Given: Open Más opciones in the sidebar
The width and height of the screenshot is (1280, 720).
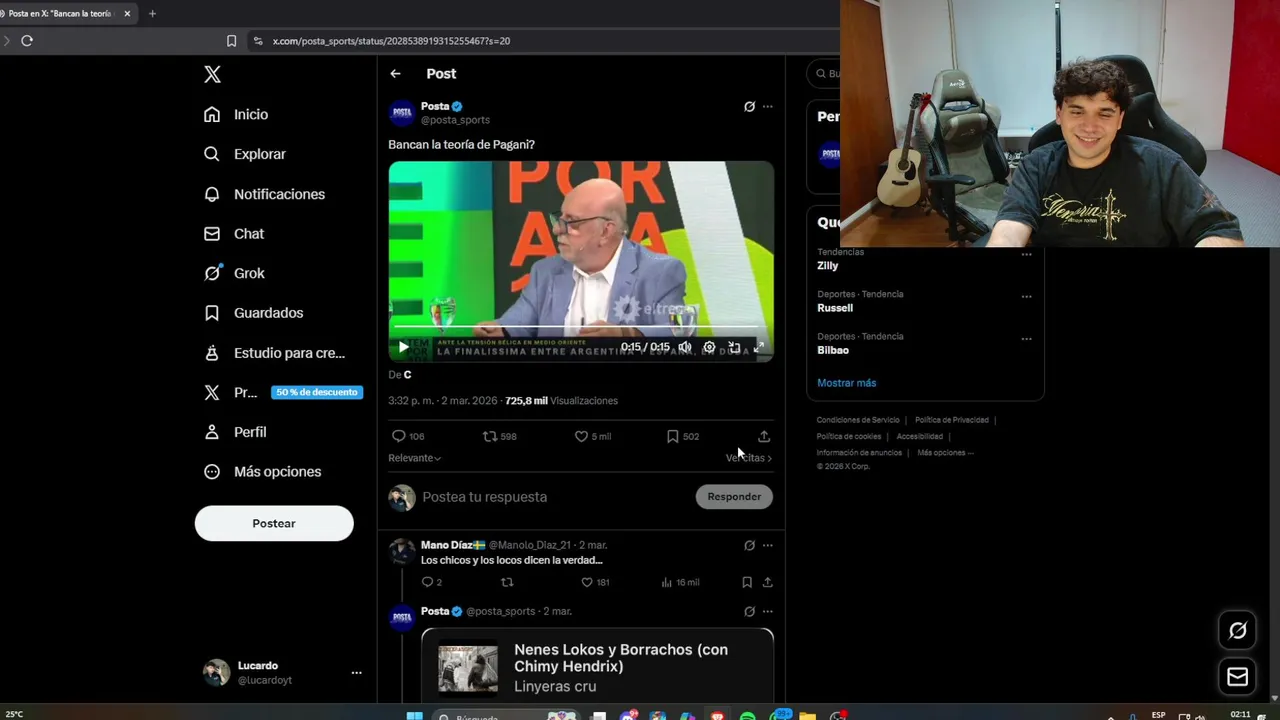Looking at the screenshot, I should [262, 472].
